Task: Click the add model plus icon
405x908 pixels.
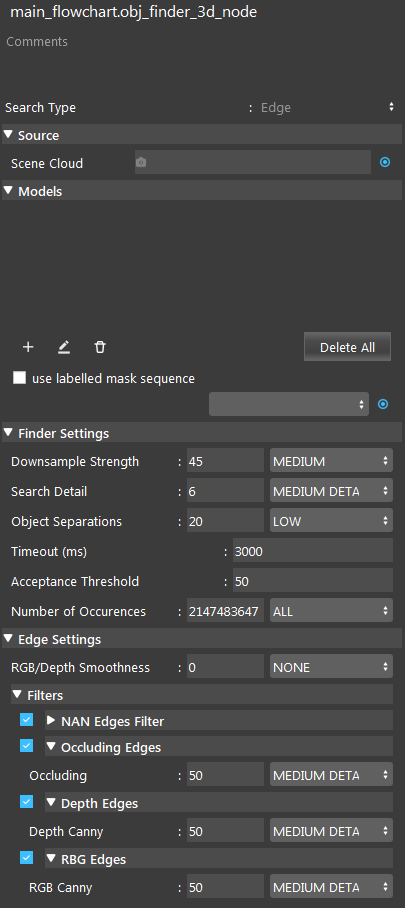Action: (x=28, y=347)
